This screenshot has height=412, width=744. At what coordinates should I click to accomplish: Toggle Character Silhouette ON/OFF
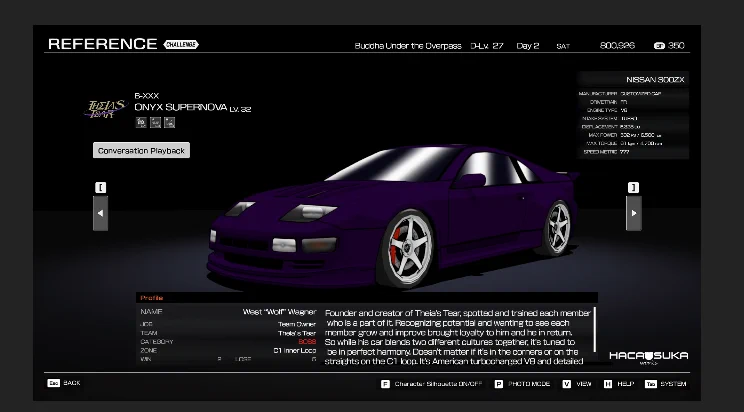click(438, 384)
